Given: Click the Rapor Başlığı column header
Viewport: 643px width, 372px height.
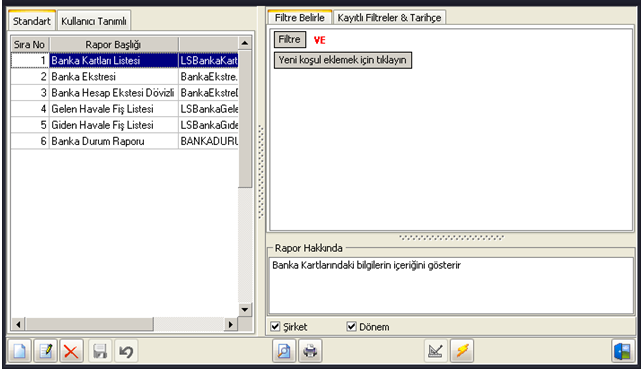Looking at the screenshot, I should coord(114,44).
